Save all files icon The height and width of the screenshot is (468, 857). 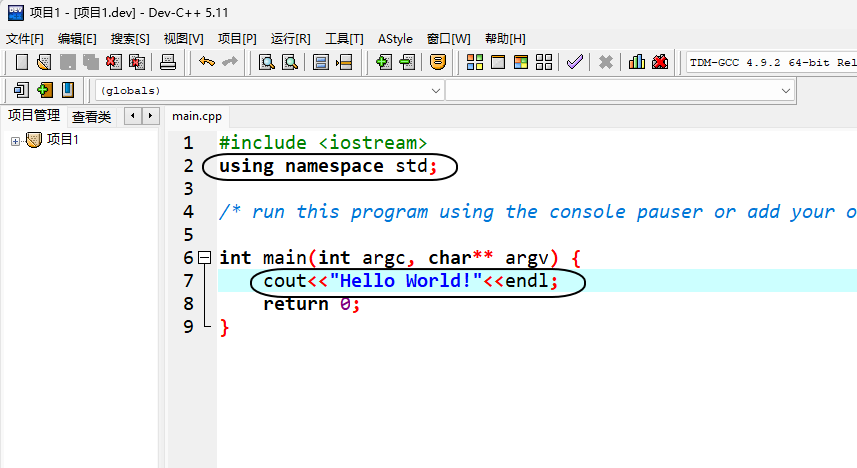tap(91, 62)
